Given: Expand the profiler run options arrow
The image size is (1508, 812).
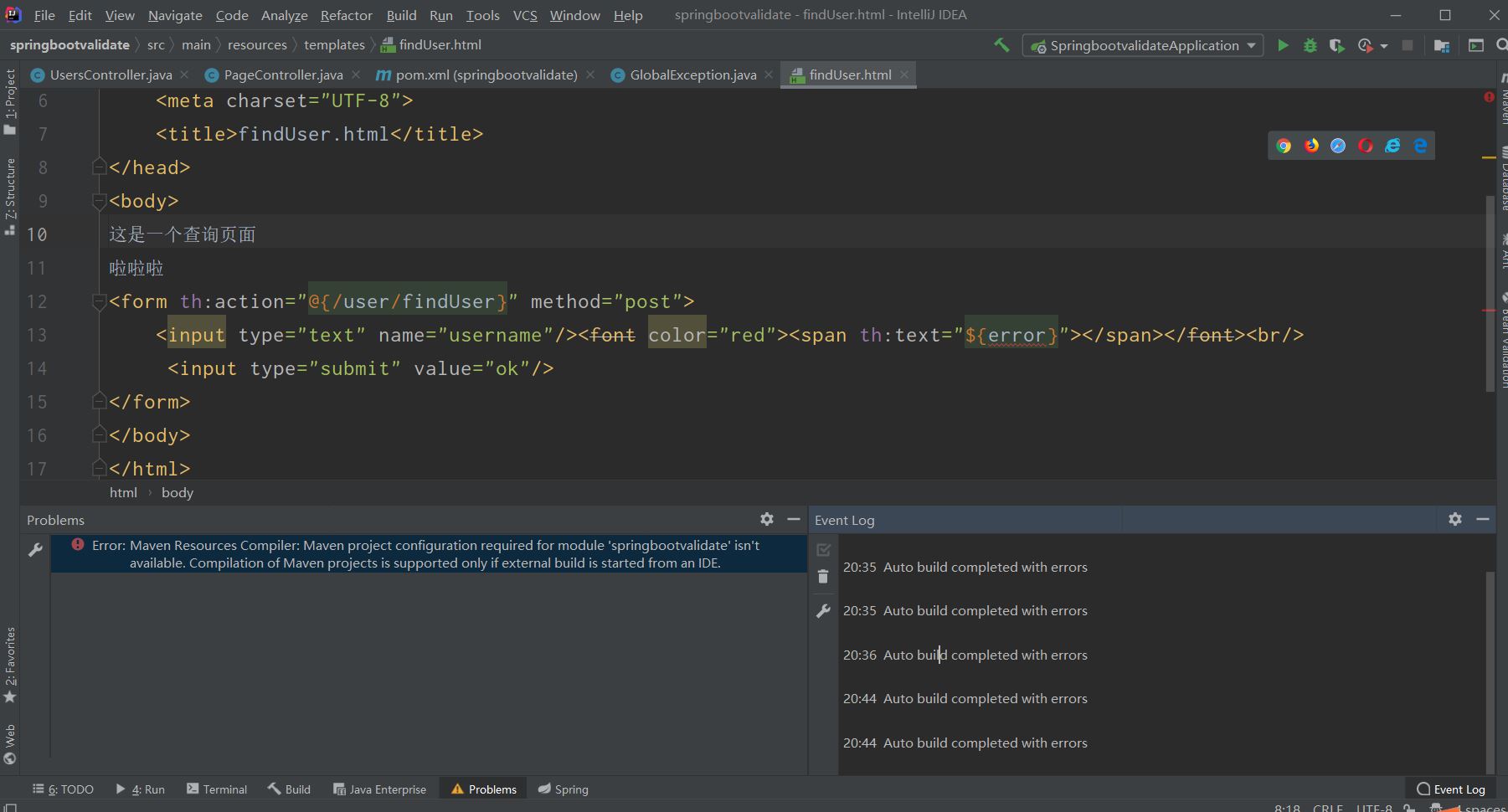Looking at the screenshot, I should (1384, 46).
